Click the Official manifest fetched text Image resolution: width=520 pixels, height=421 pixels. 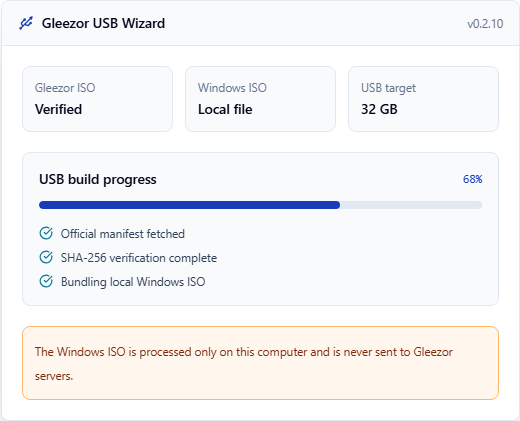coord(123,234)
